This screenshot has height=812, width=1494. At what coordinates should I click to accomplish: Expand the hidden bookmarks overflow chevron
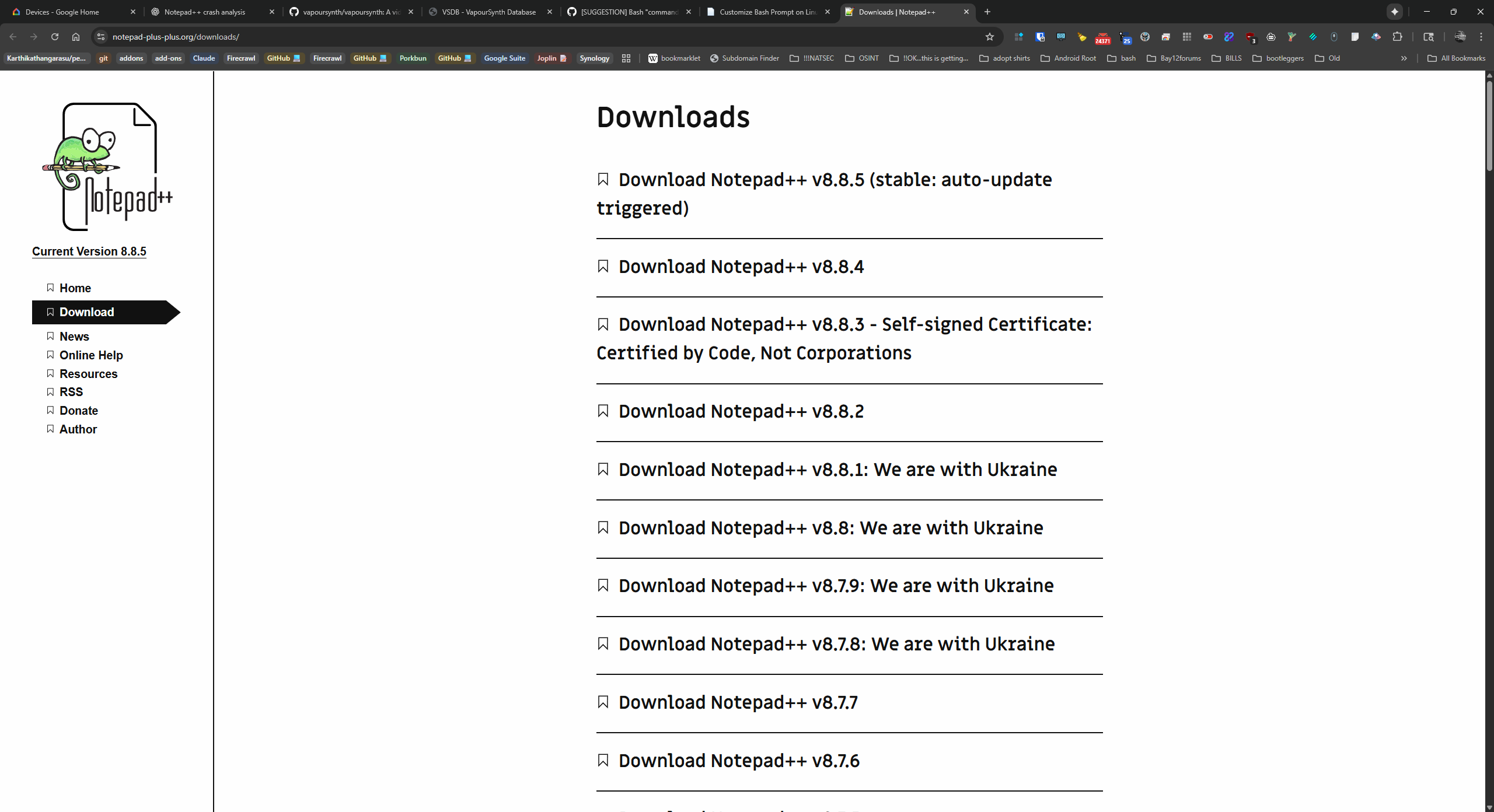pos(1404,58)
